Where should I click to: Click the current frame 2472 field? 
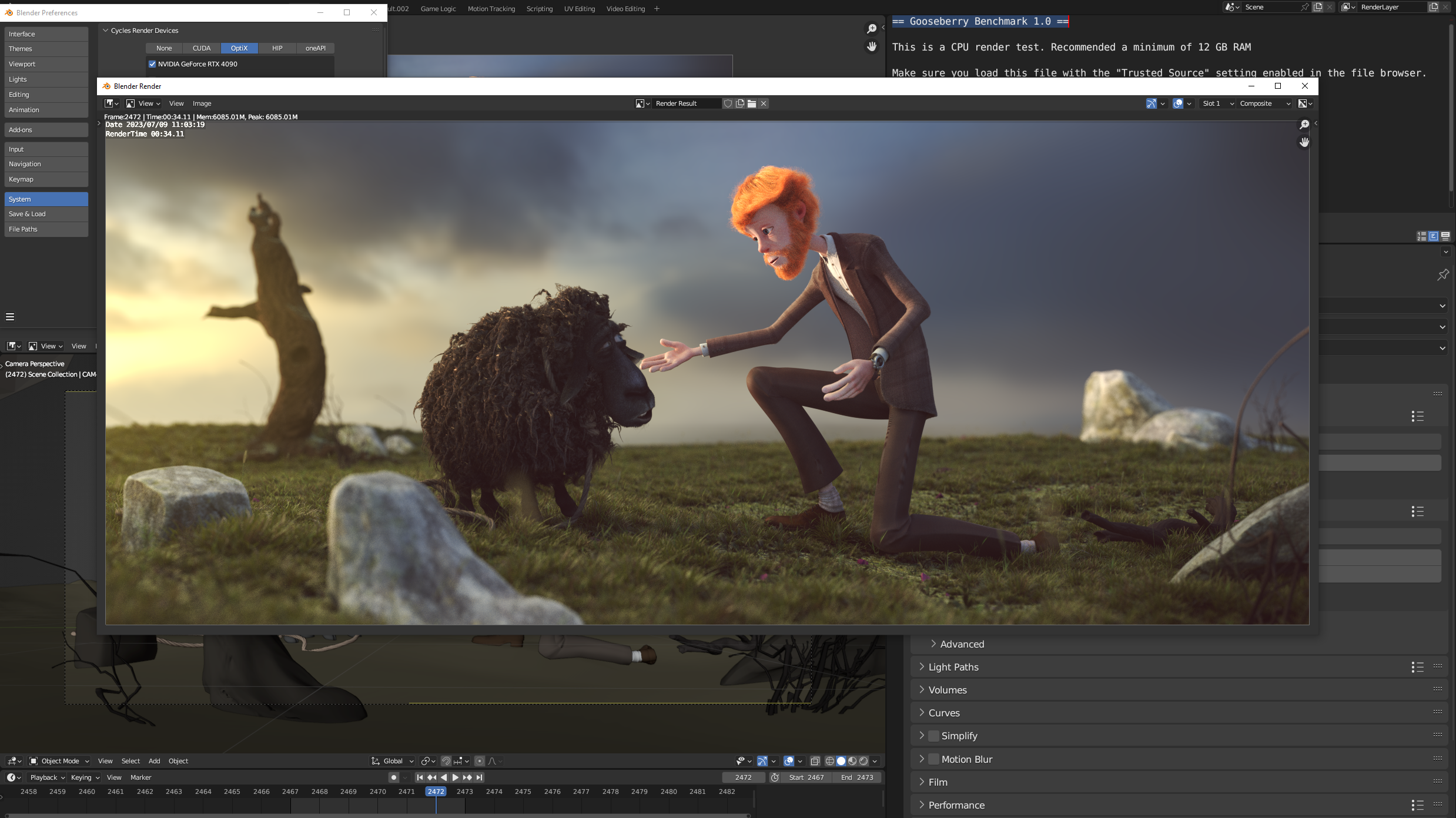click(743, 777)
